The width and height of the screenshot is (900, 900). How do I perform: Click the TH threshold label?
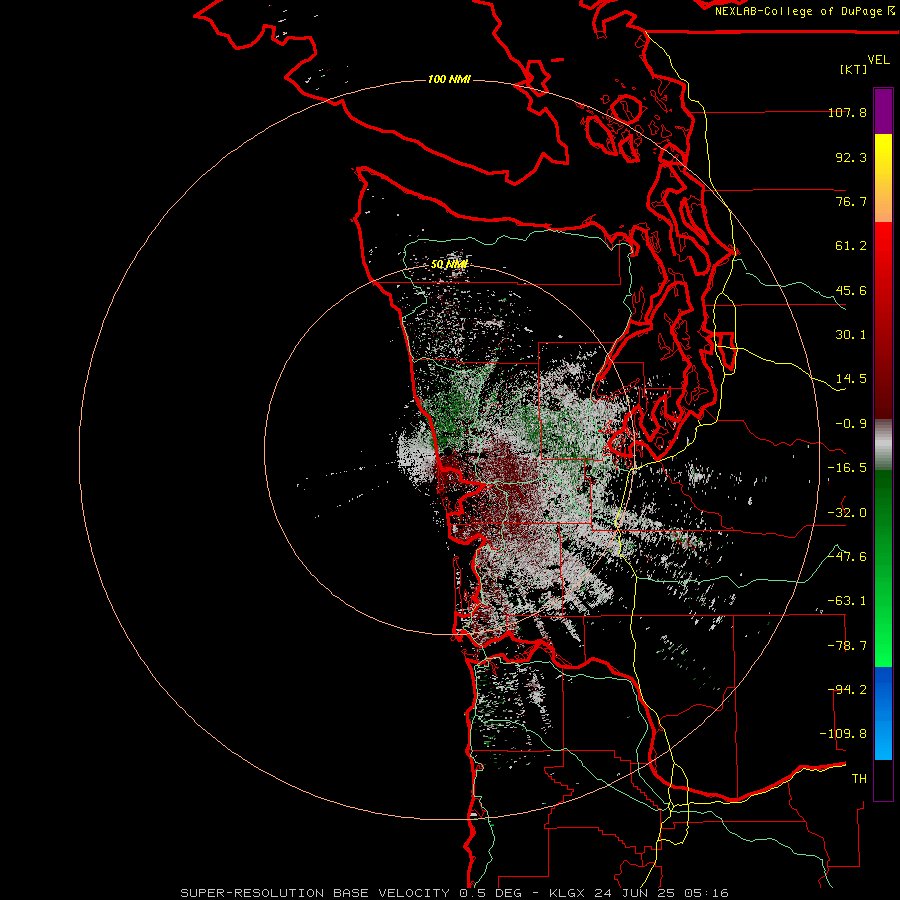pyautogui.click(x=859, y=779)
